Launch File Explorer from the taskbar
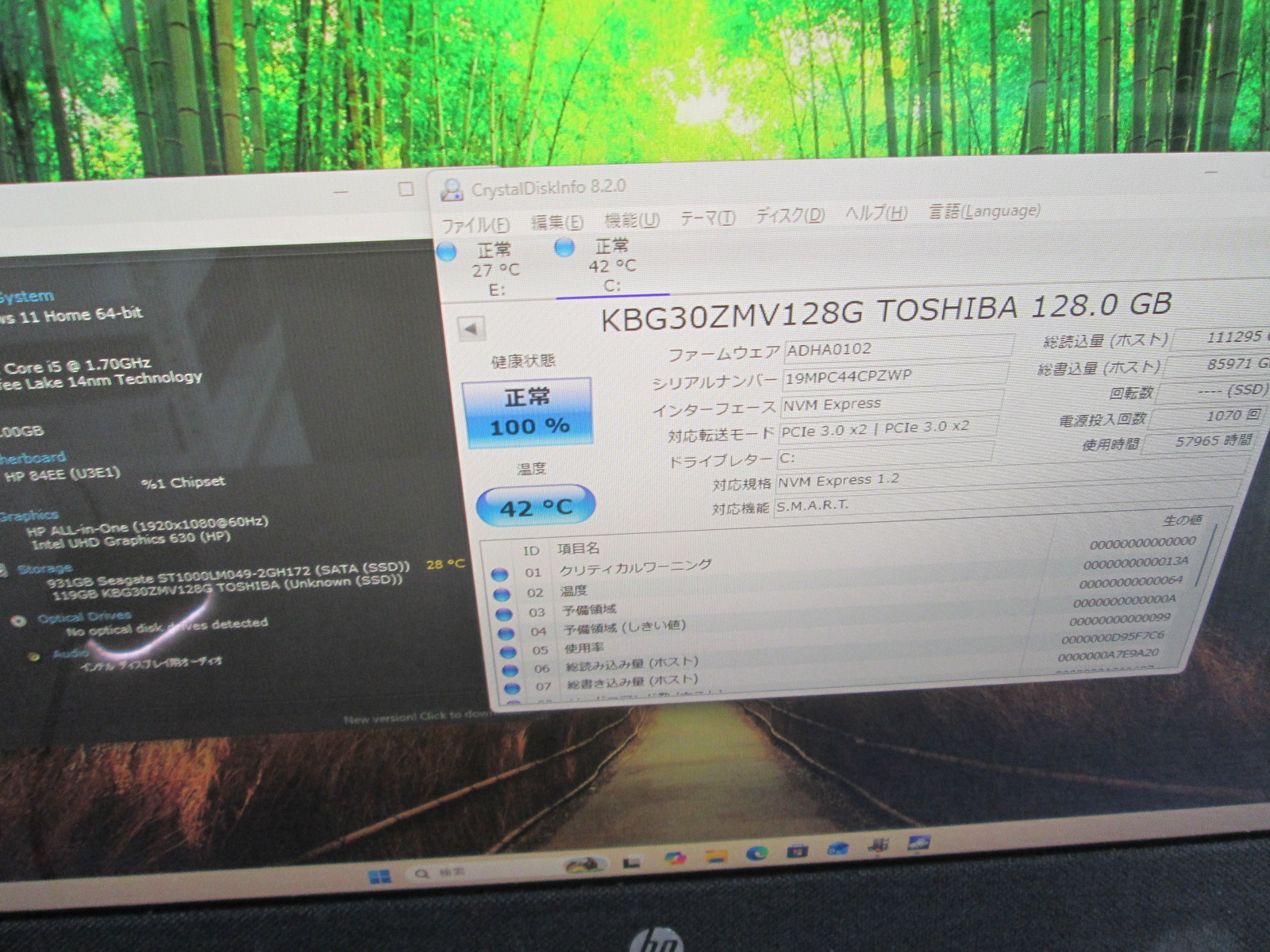The height and width of the screenshot is (952, 1270). coord(716,857)
